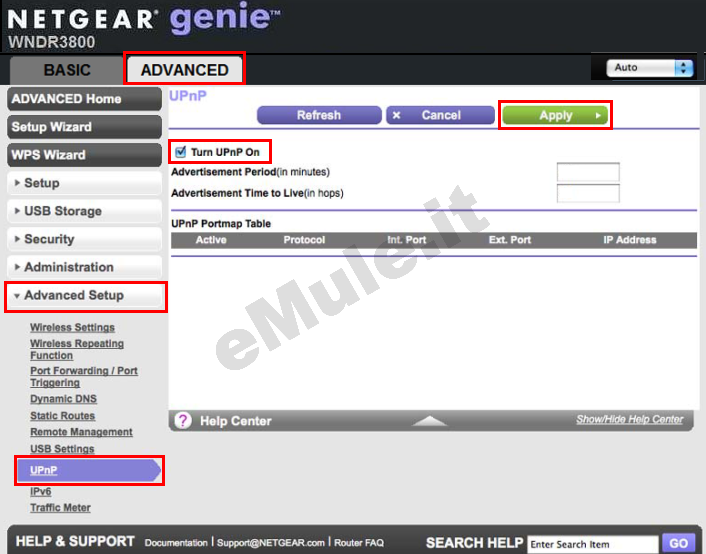Screen dimensions: 706x554
Task: Click the UPnP Portmap Table heading
Action: [x=221, y=224]
